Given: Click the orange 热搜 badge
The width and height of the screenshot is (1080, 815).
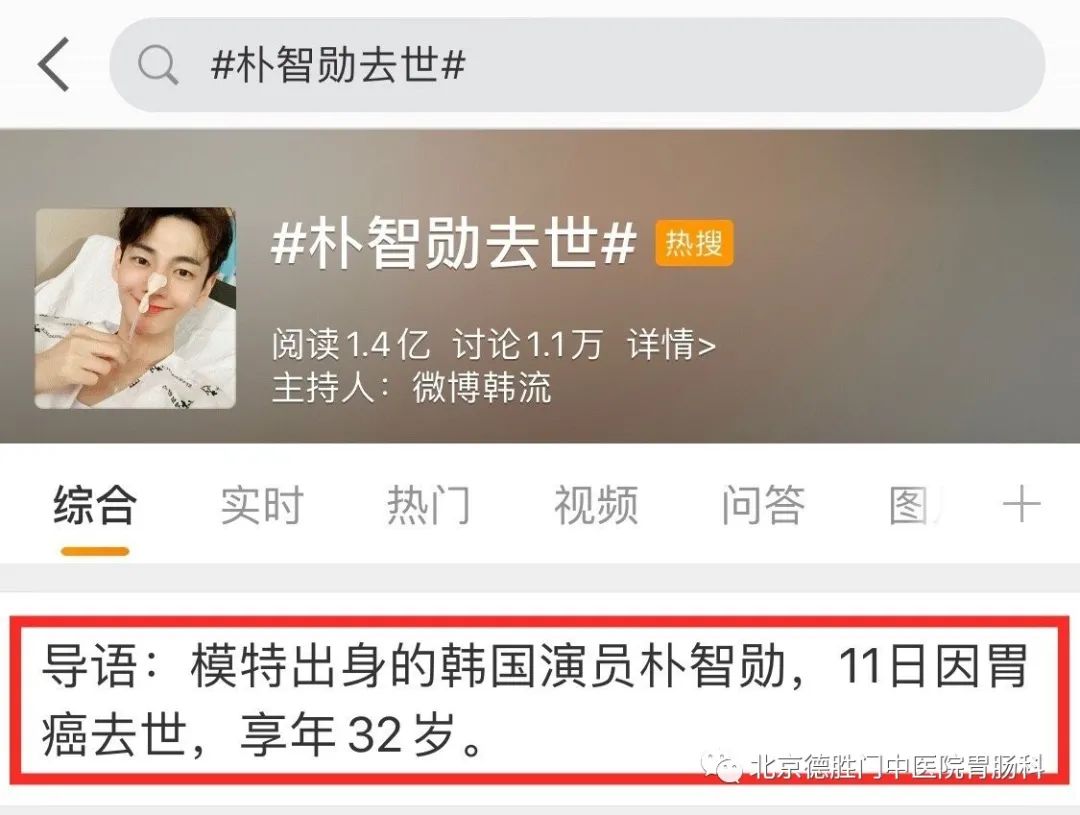Looking at the screenshot, I should click(x=694, y=243).
